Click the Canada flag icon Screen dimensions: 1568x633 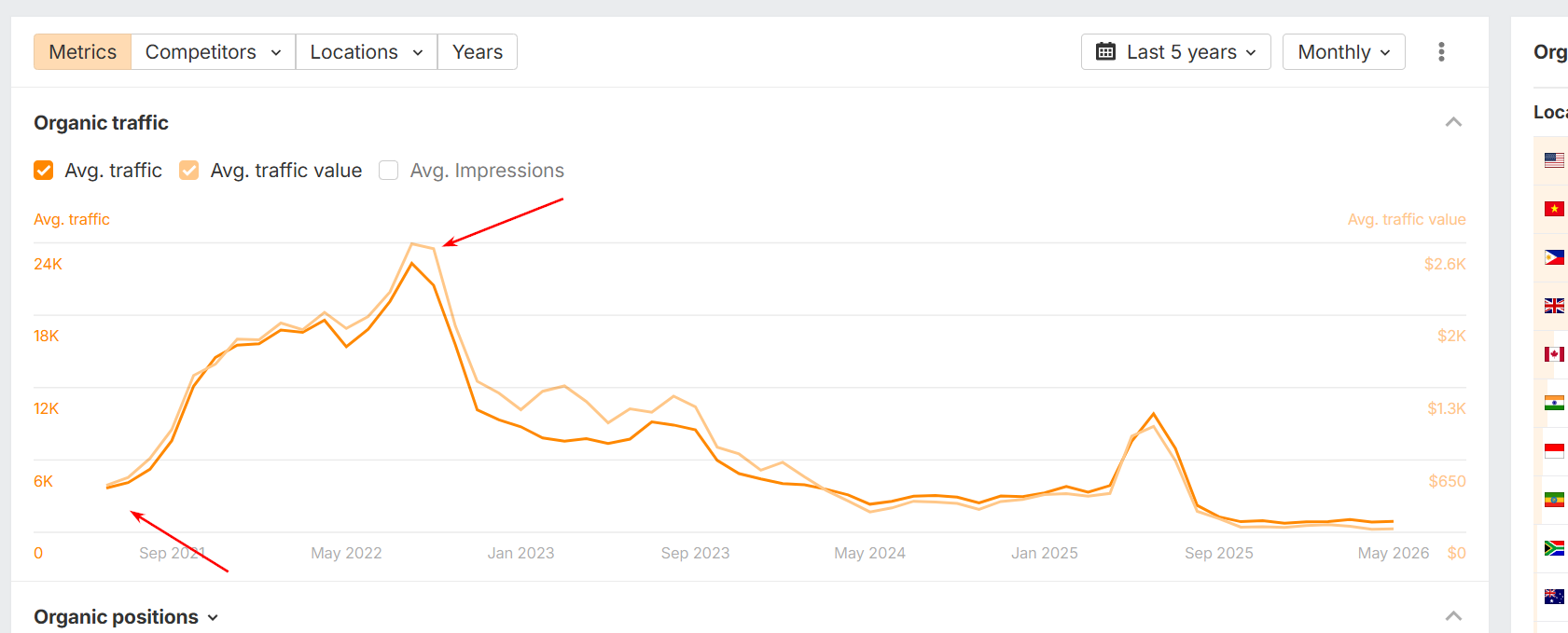(1554, 354)
